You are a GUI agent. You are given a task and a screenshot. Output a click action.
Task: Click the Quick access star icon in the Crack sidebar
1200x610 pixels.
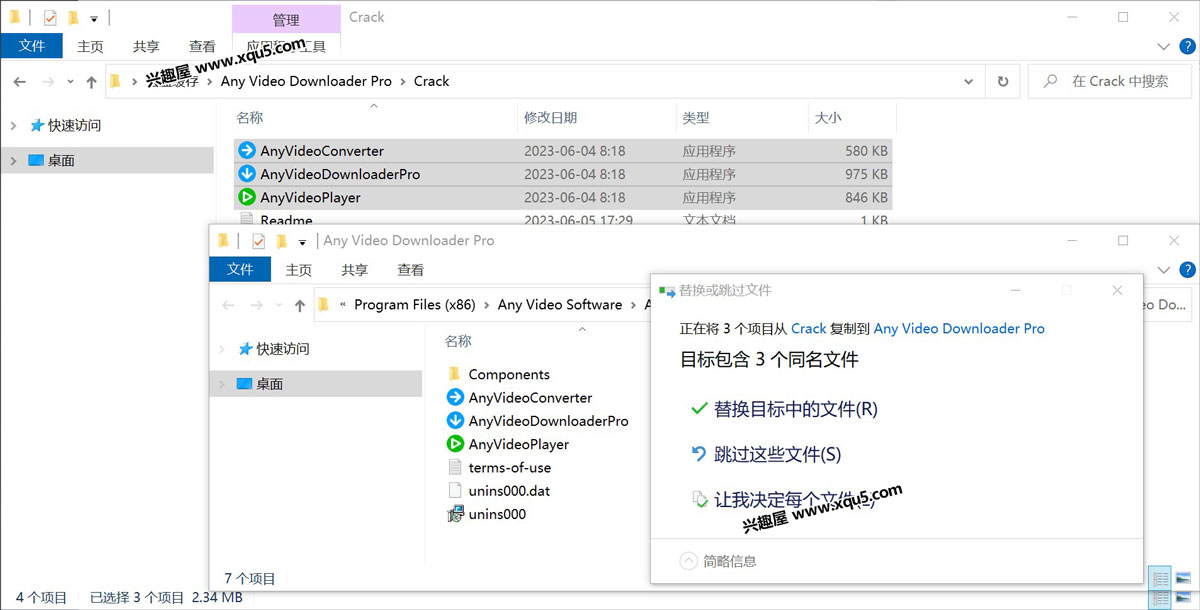pos(37,125)
